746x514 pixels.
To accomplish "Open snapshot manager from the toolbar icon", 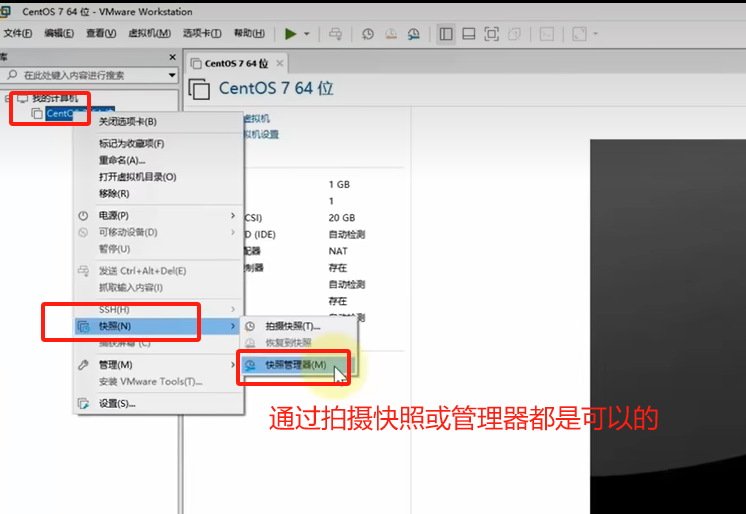I will tap(414, 34).
